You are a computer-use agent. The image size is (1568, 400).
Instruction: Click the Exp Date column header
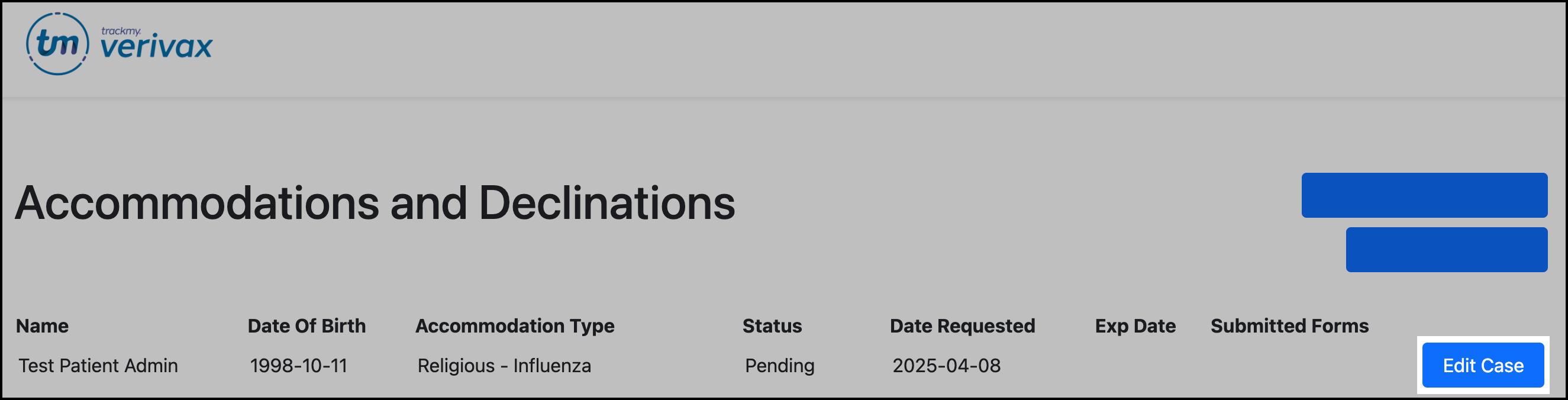[x=1135, y=325]
